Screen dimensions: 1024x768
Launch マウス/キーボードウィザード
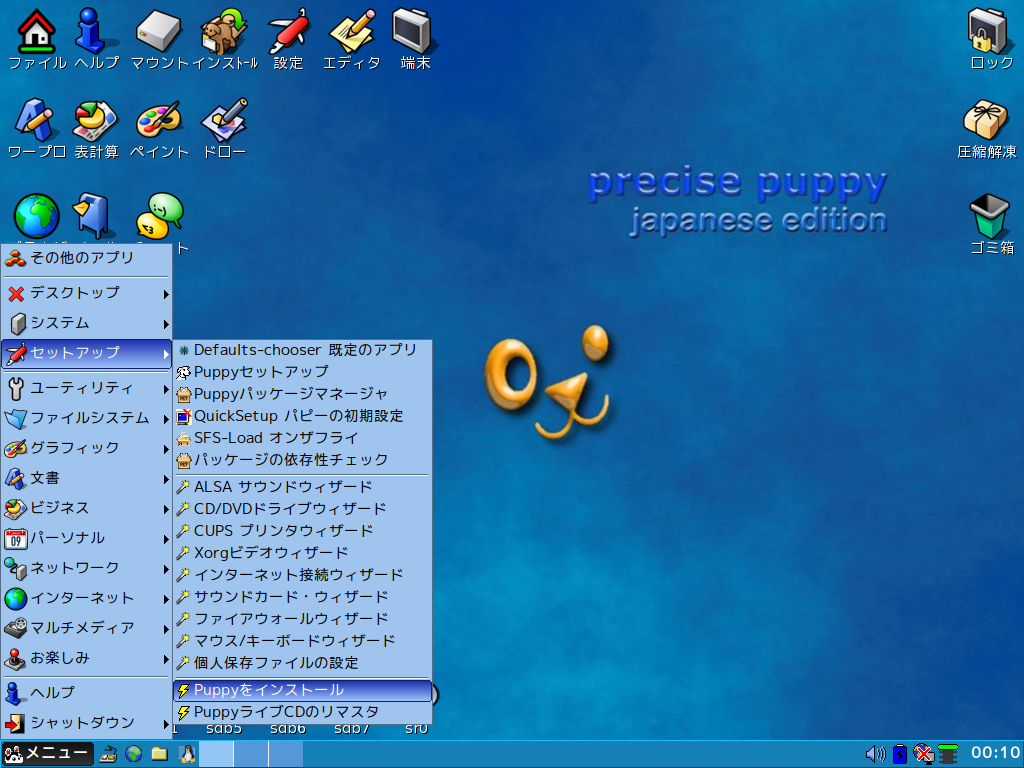[302, 641]
